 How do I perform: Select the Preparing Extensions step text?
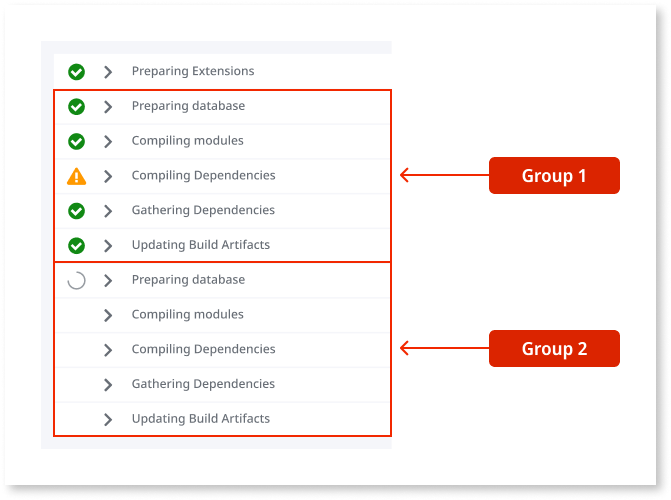[x=193, y=71]
